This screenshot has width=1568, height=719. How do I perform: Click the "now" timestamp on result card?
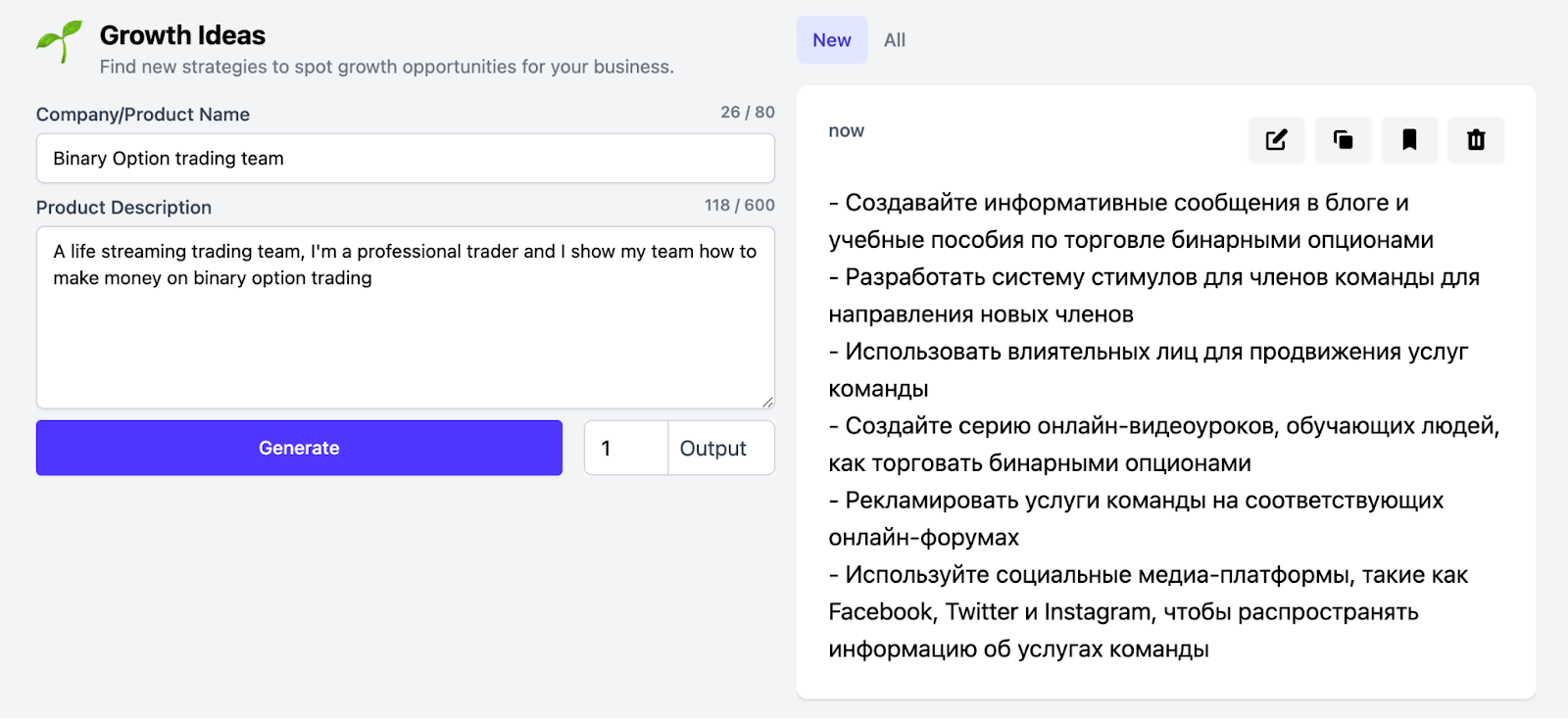click(x=846, y=131)
